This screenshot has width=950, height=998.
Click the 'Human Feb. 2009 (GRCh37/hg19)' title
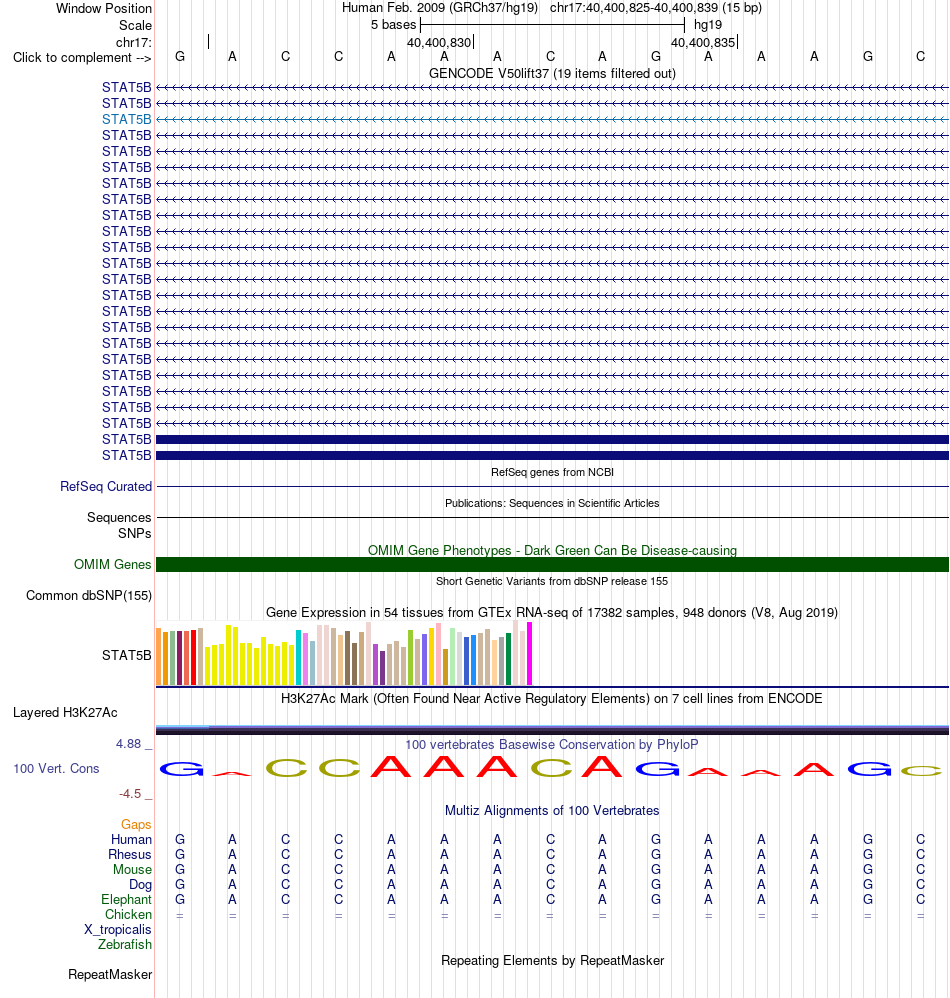click(440, 8)
